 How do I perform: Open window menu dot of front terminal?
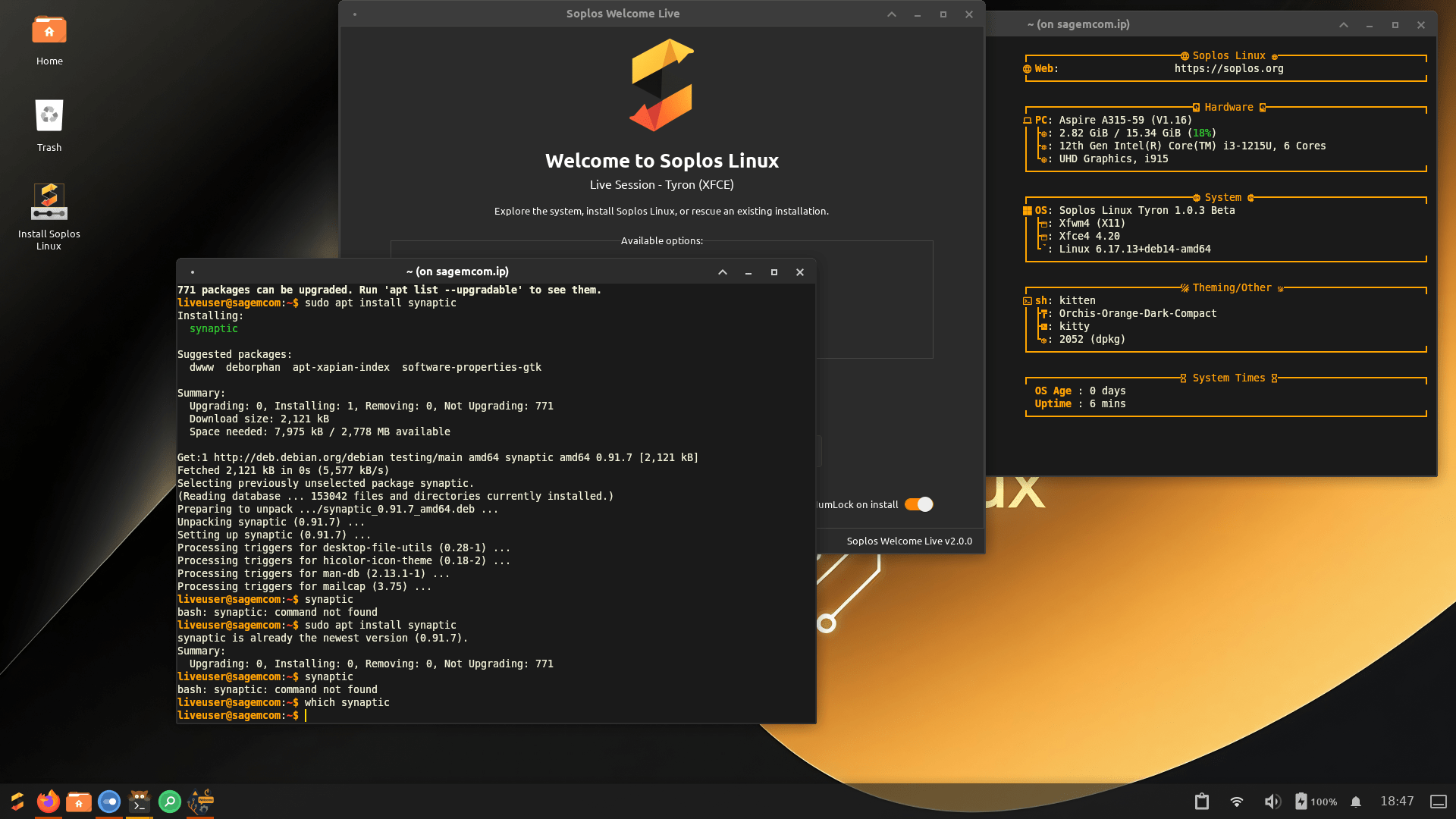click(x=193, y=272)
